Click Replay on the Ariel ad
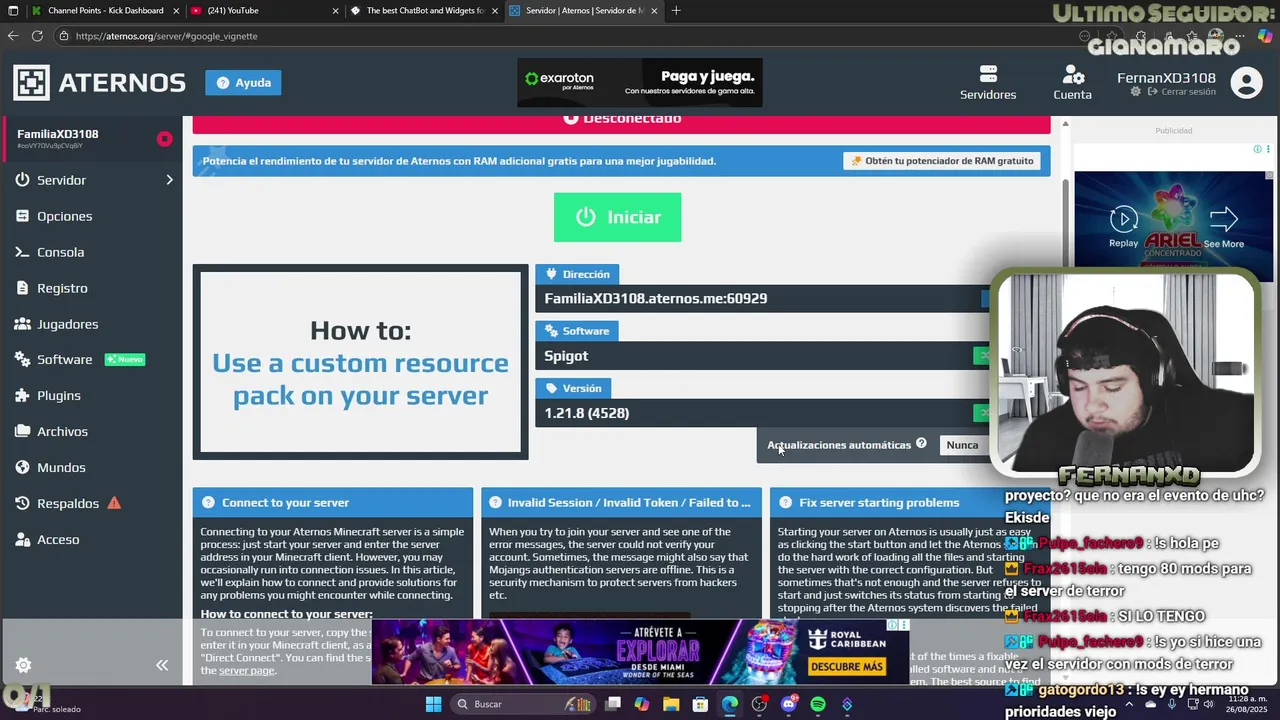This screenshot has width=1280, height=720. (1123, 227)
